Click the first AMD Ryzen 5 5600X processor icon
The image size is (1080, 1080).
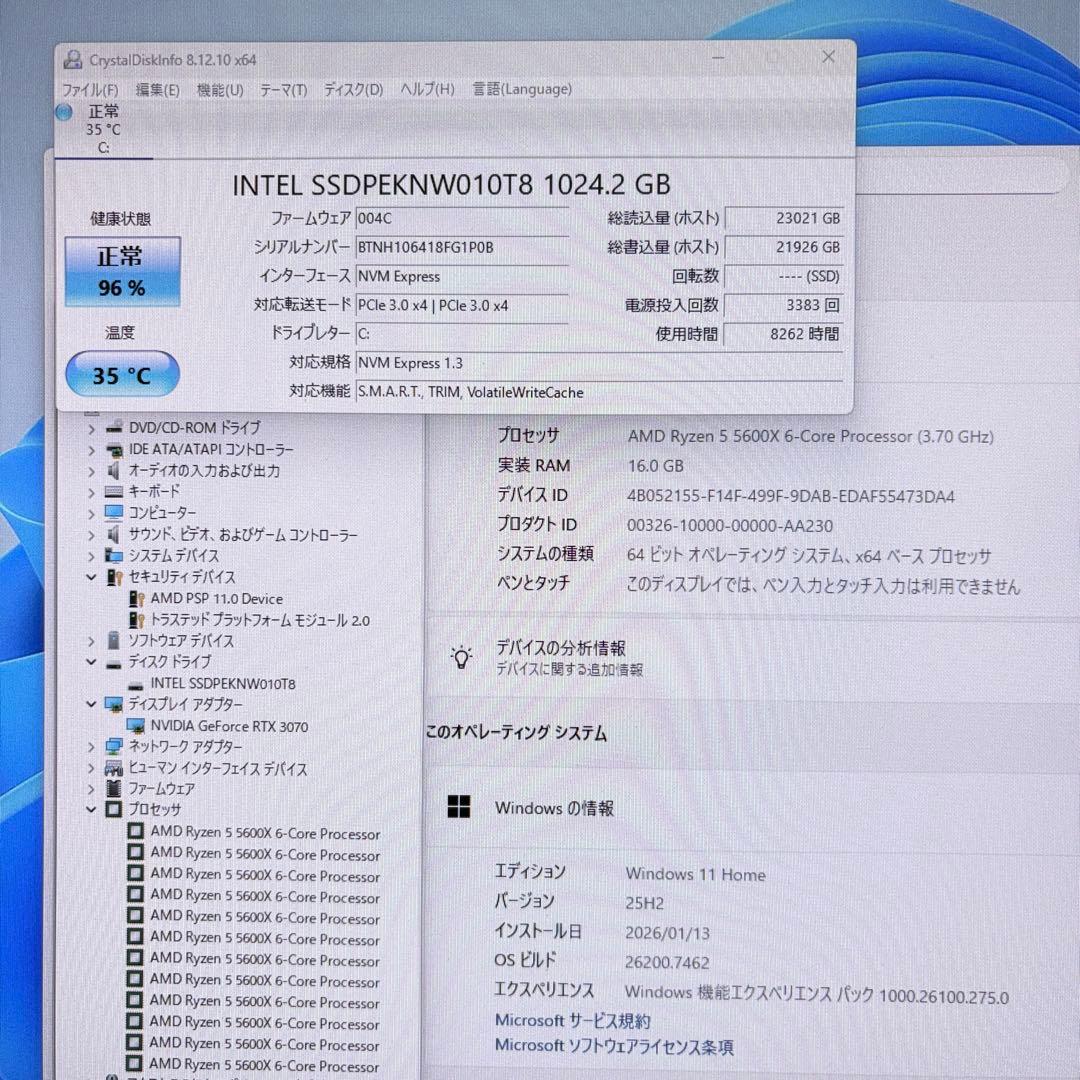(136, 834)
